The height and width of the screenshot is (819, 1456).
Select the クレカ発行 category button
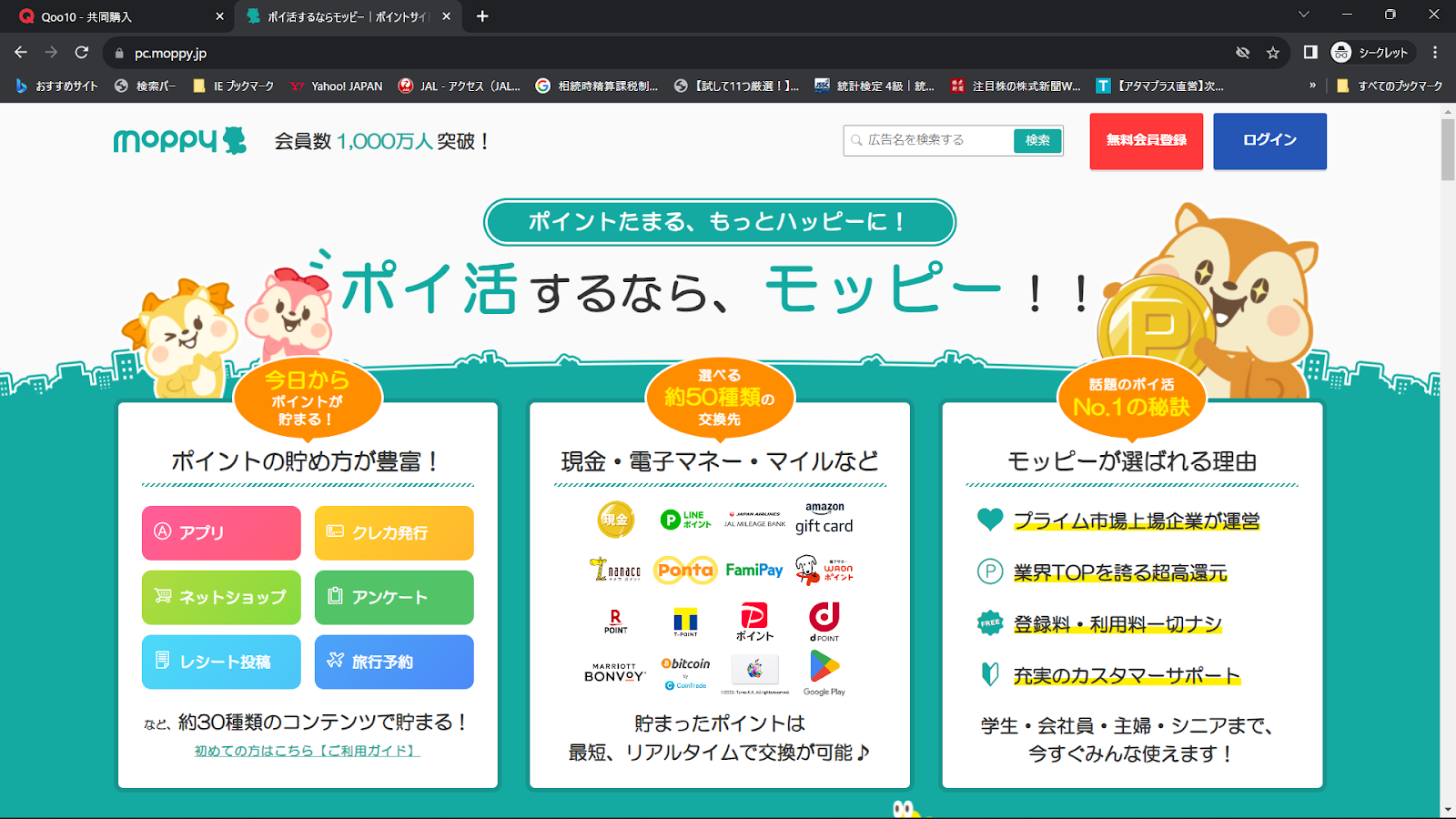pyautogui.click(x=394, y=533)
